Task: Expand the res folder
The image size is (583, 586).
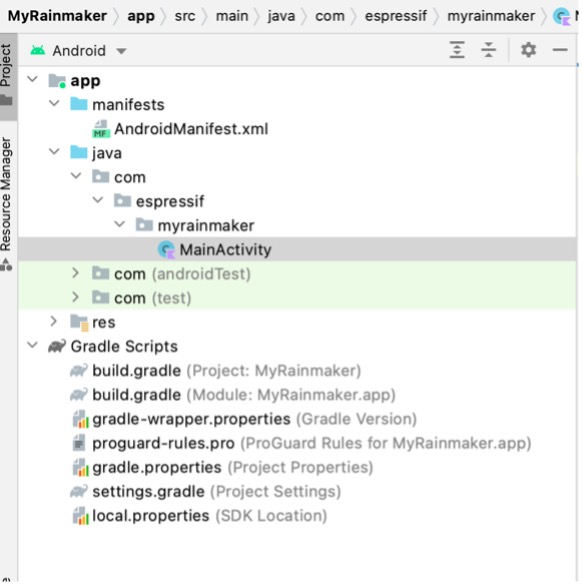Action: point(54,321)
